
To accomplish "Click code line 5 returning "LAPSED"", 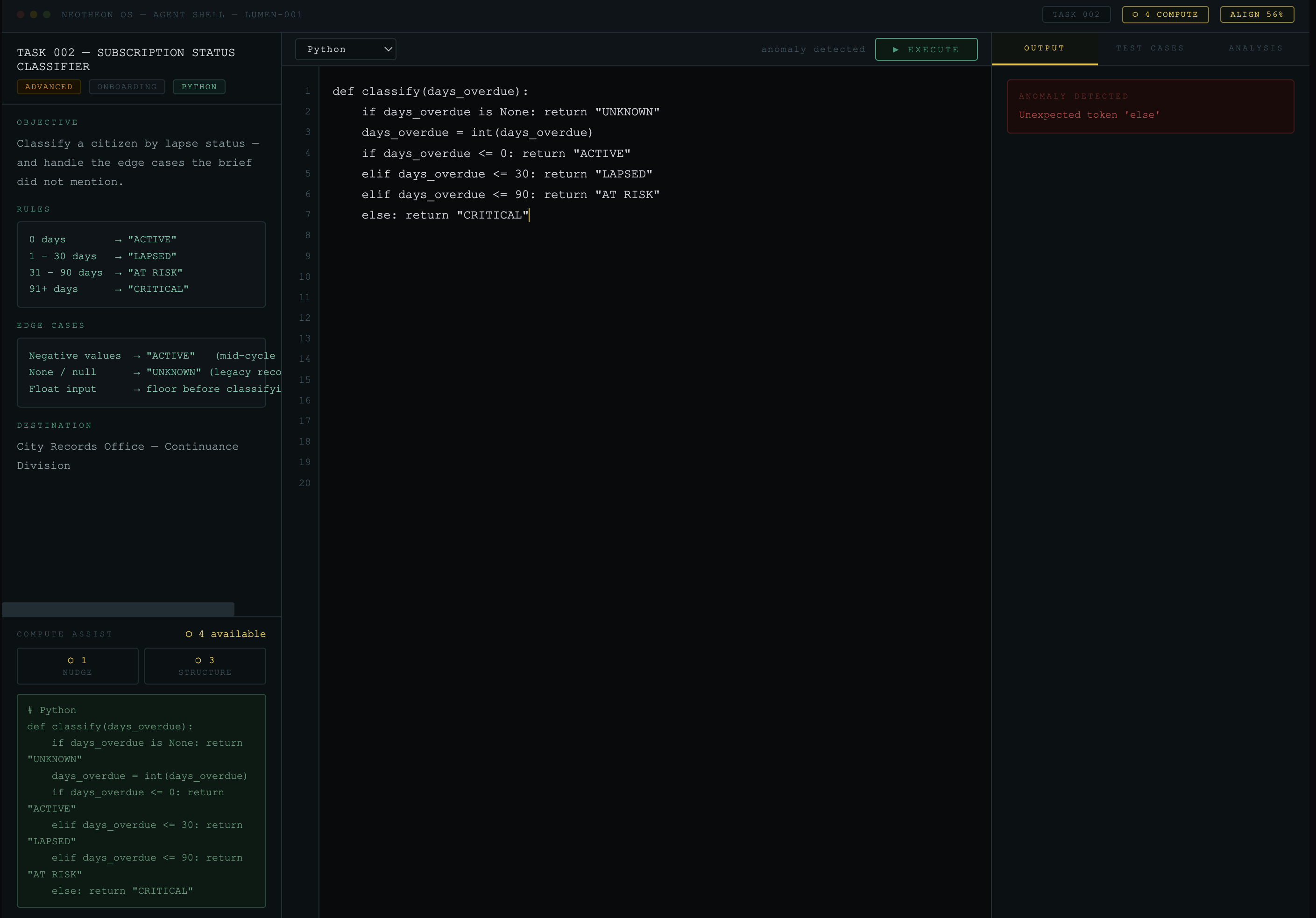I will pyautogui.click(x=507, y=174).
